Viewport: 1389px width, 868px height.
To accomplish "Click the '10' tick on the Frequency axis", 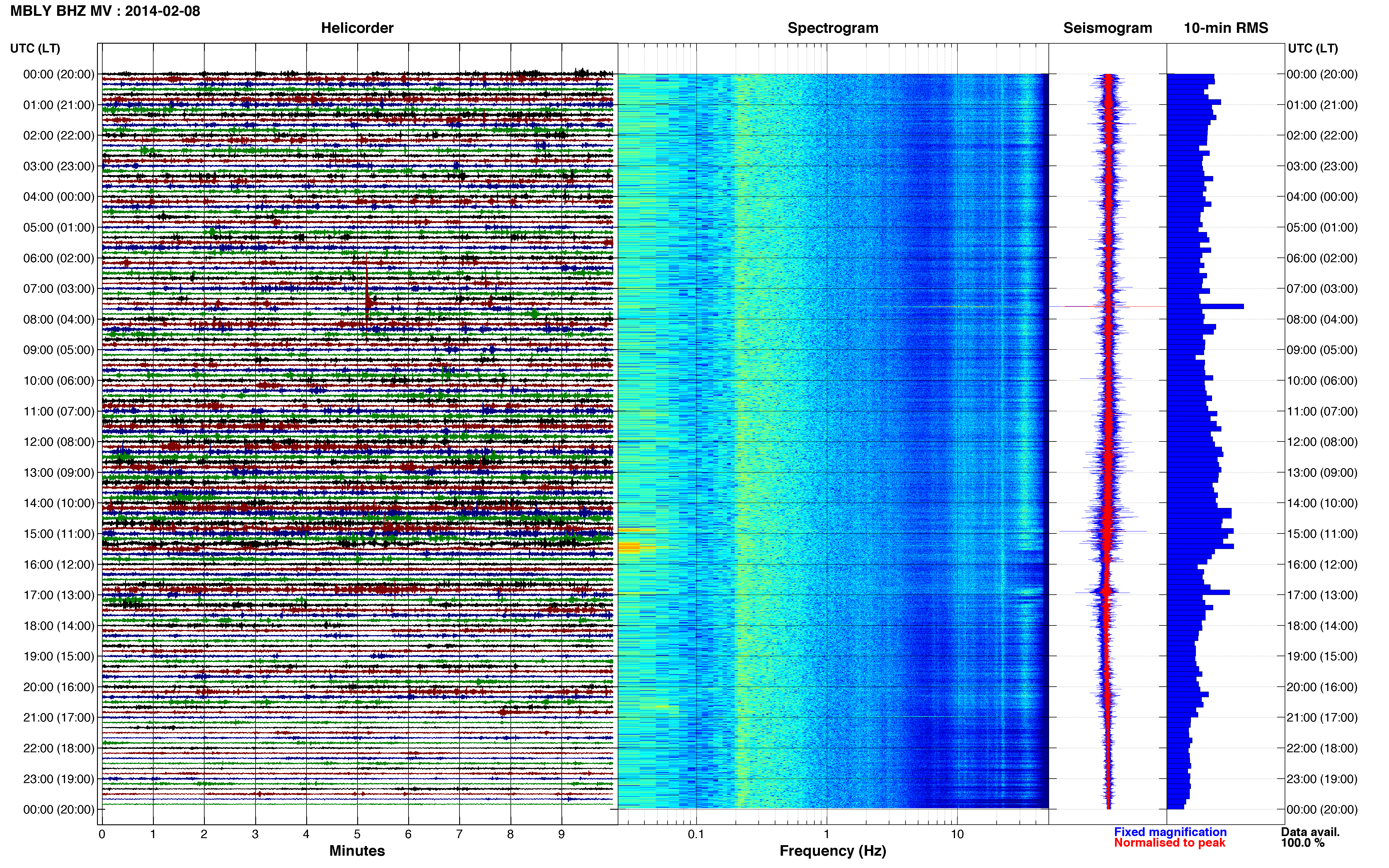I will pos(957,834).
